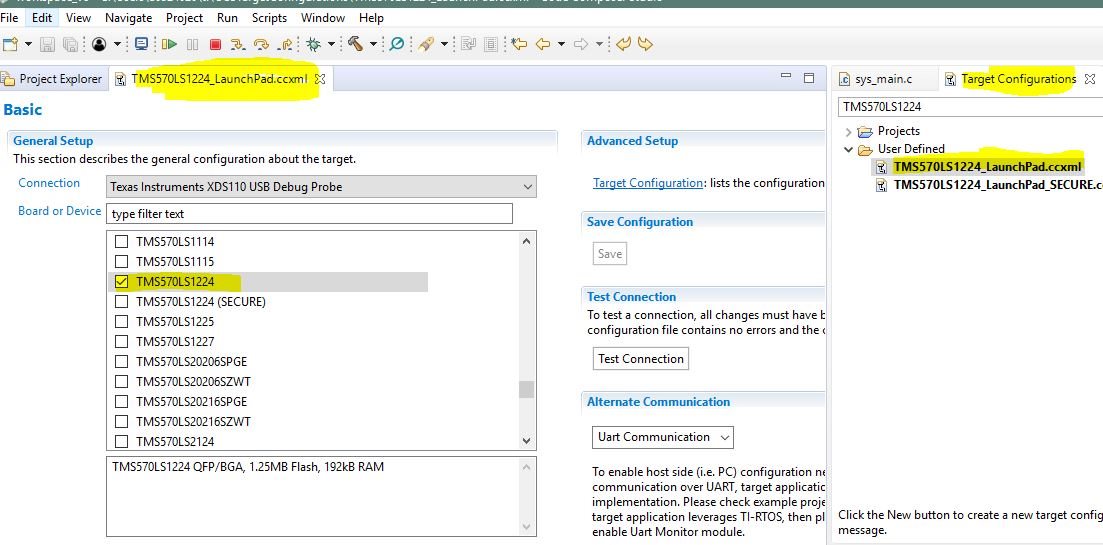
Task: Click the Save toolbar icon
Action: coord(47,44)
